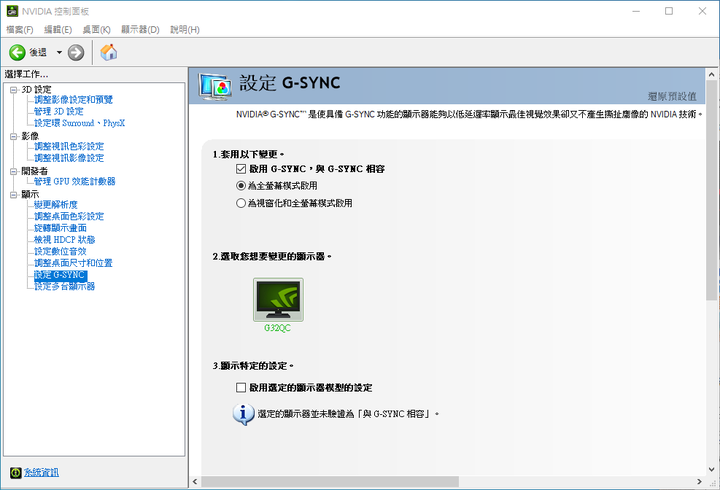
Task: Open 旋轉顯示畫面 tree item
Action: point(60,228)
